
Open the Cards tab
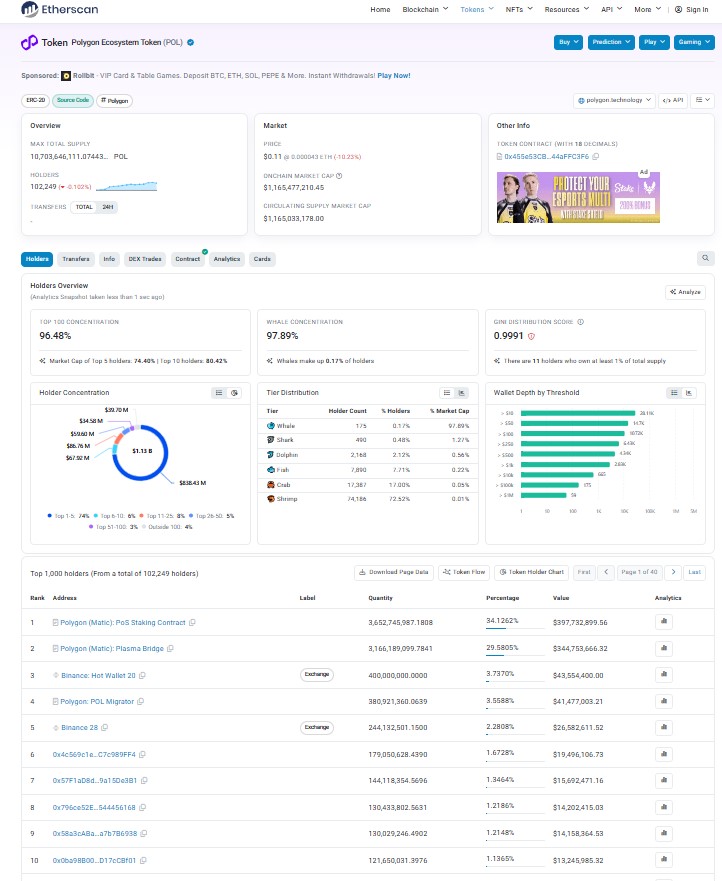[262, 259]
